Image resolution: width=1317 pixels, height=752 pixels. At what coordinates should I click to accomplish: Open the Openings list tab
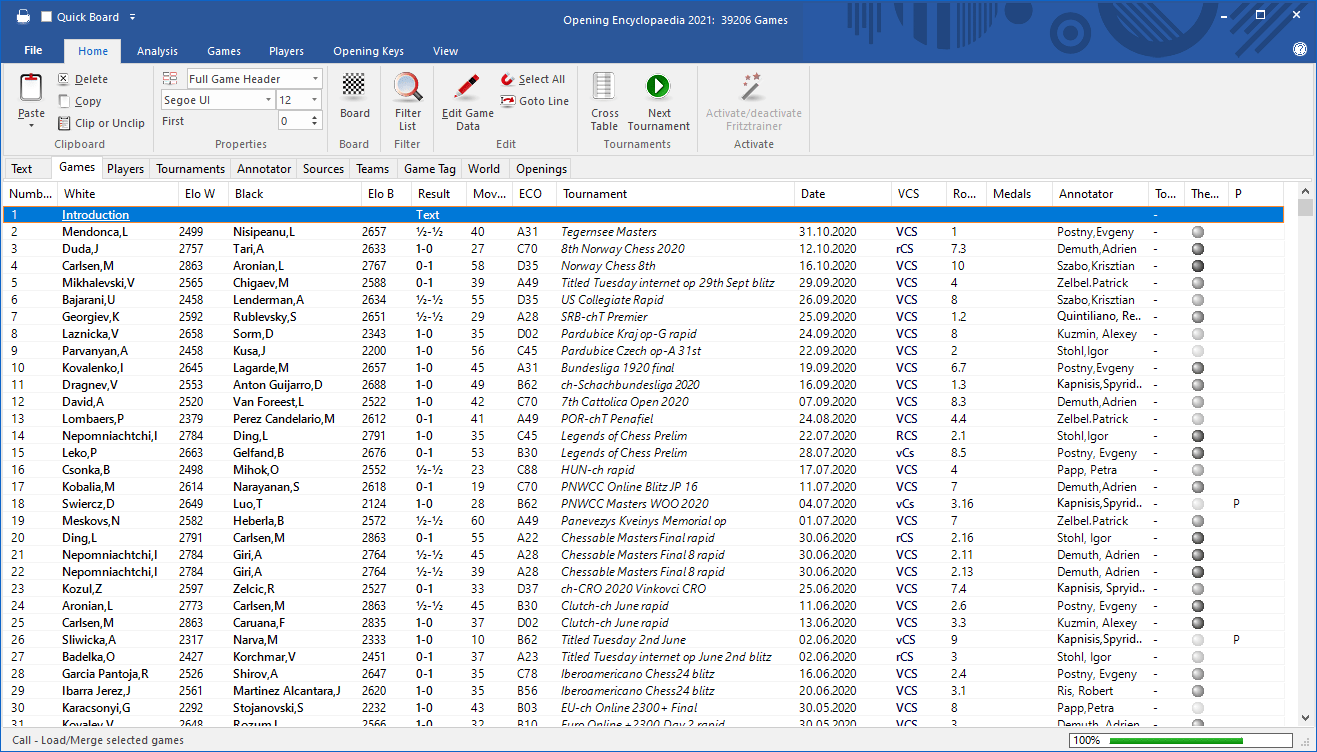point(541,169)
